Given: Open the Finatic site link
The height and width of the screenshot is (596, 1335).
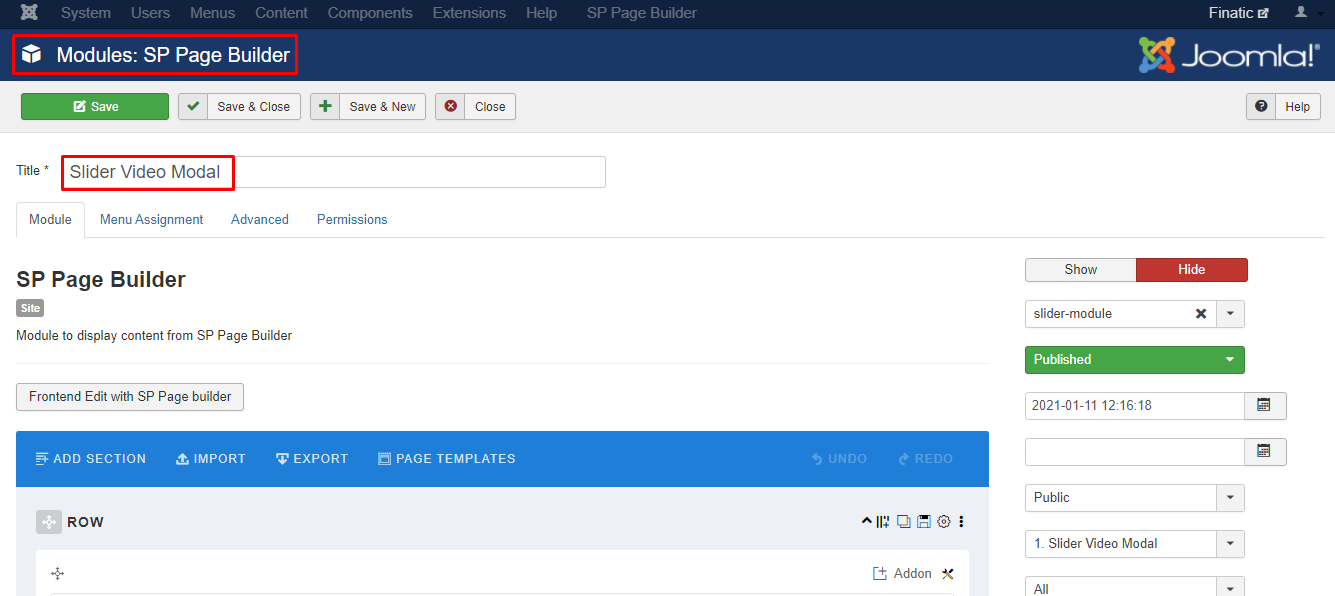Looking at the screenshot, I should click(x=1238, y=13).
